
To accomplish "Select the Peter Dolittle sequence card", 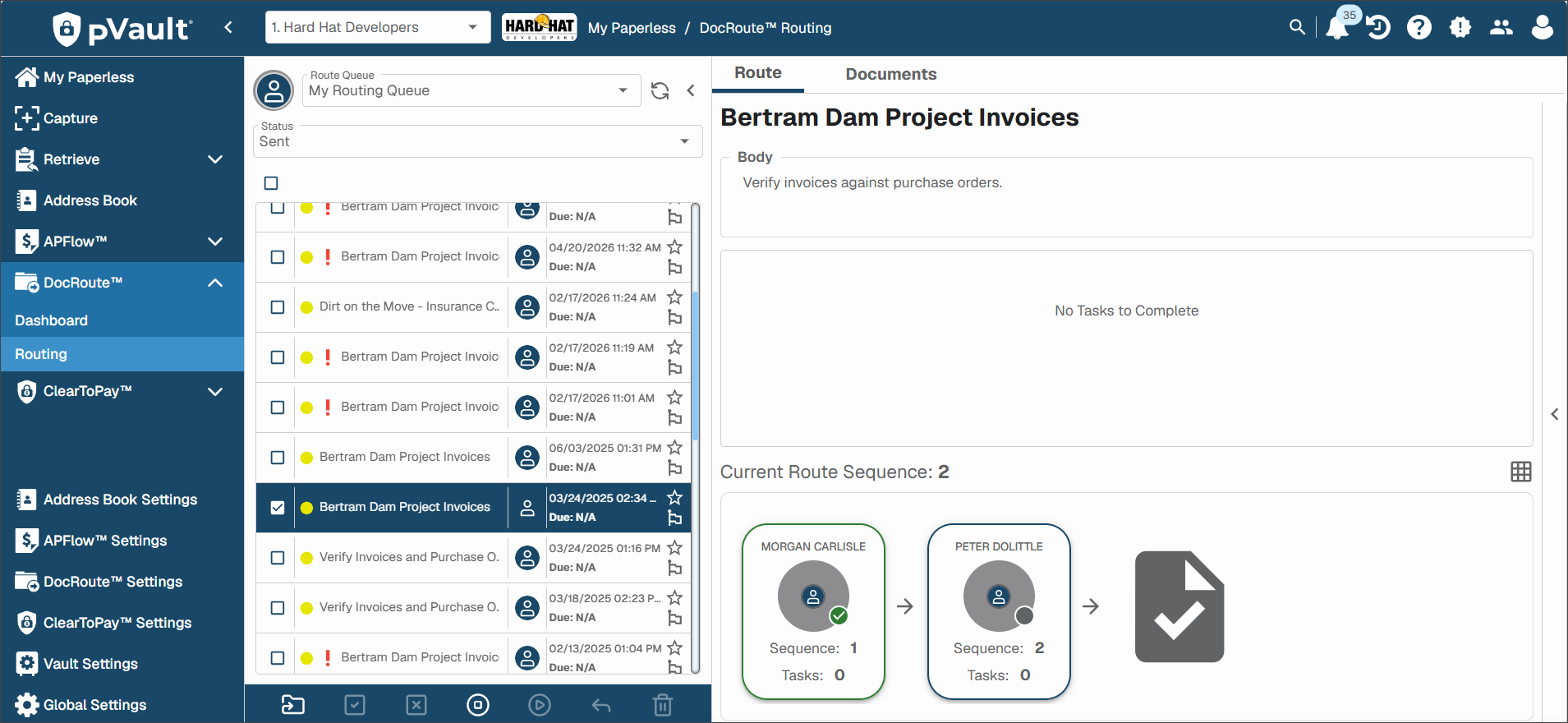I will click(x=999, y=611).
